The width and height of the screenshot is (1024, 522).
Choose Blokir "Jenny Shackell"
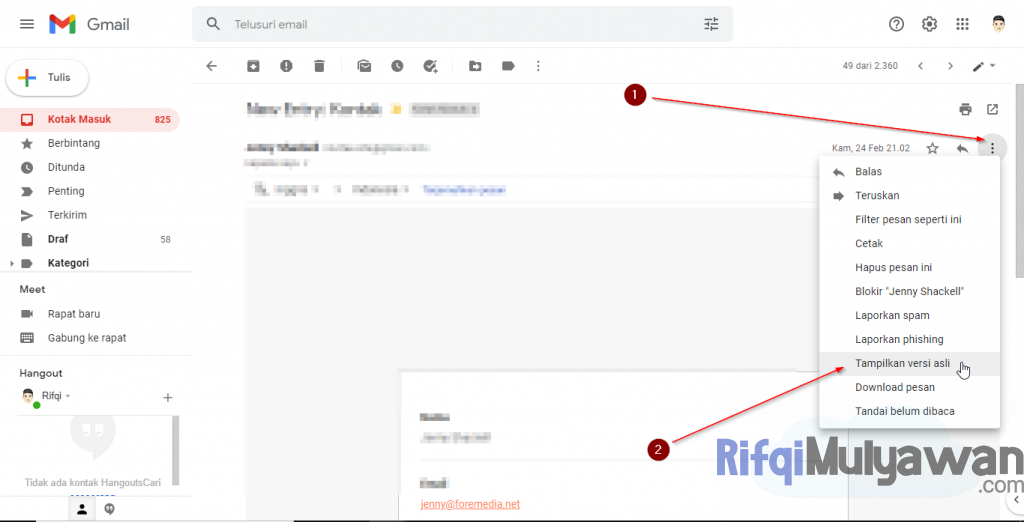coord(909,291)
